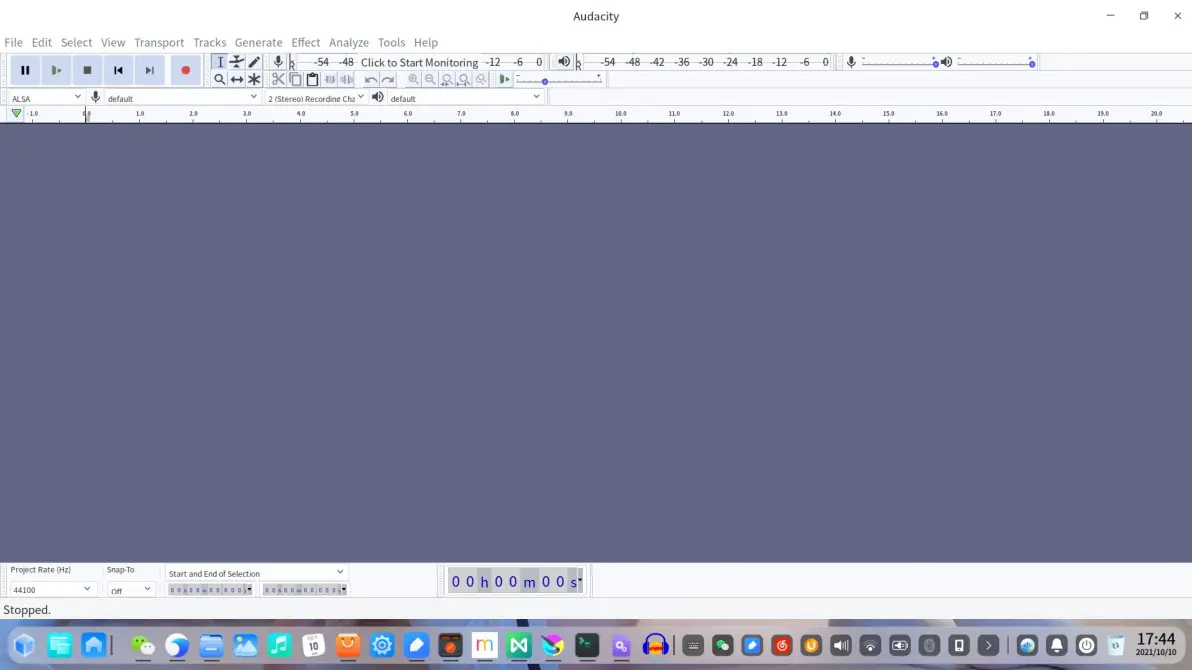Open the Tracks menu

[x=209, y=43]
